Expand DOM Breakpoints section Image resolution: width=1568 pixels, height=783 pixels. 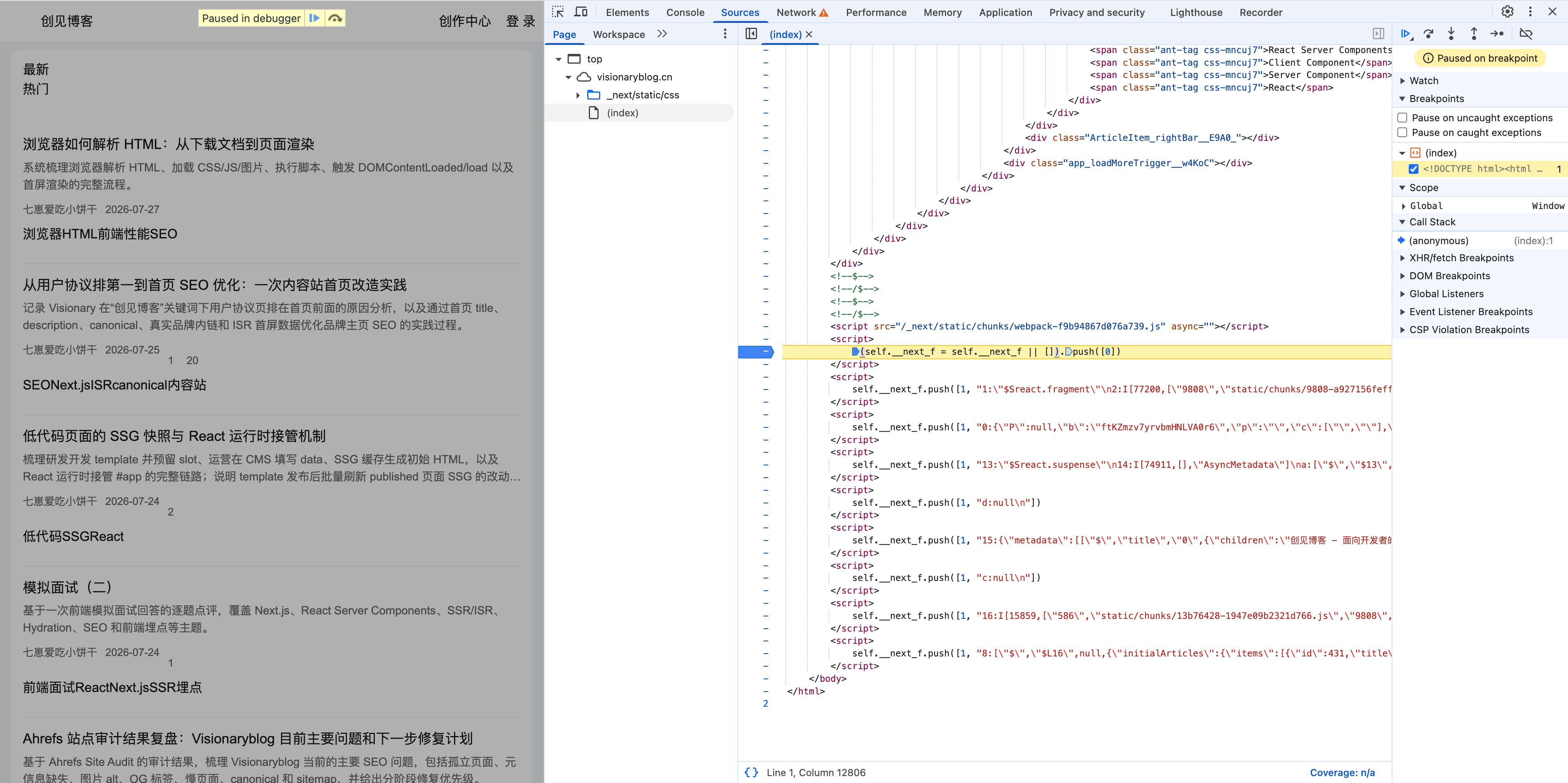pyautogui.click(x=1403, y=276)
